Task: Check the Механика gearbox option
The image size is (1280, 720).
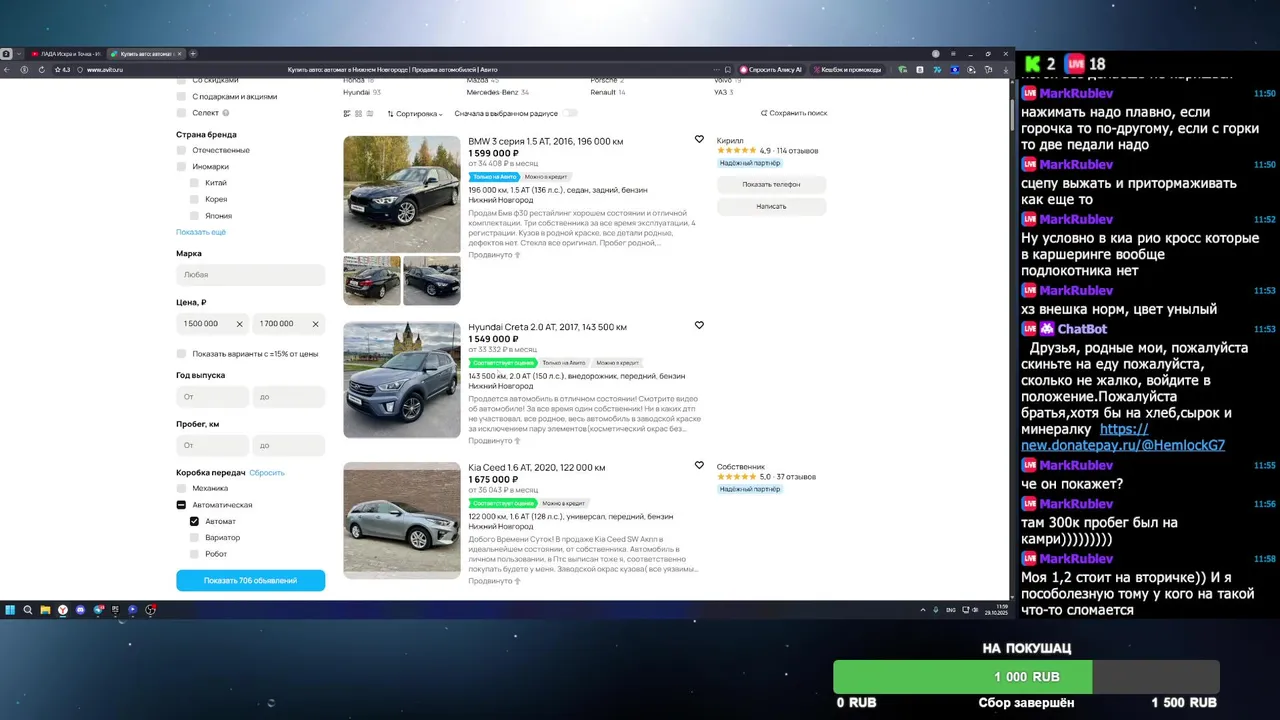Action: [181, 488]
